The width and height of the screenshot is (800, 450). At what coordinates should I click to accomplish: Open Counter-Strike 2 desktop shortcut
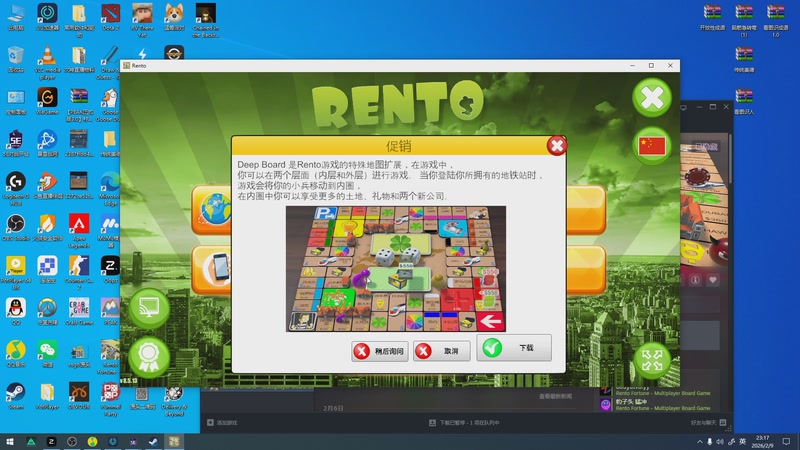pos(79,272)
